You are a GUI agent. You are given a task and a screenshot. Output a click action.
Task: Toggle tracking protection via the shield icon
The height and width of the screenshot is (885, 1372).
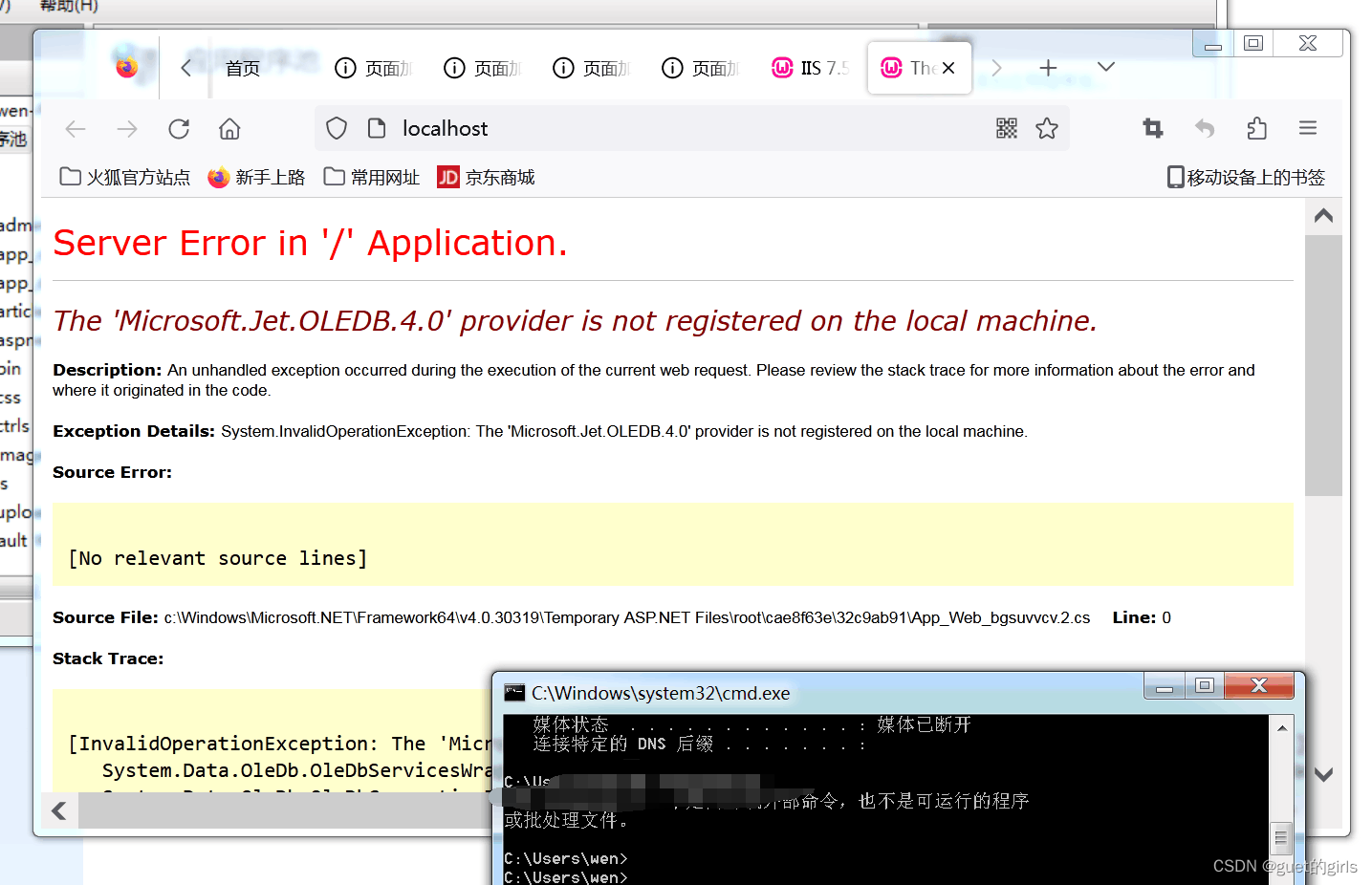336,127
